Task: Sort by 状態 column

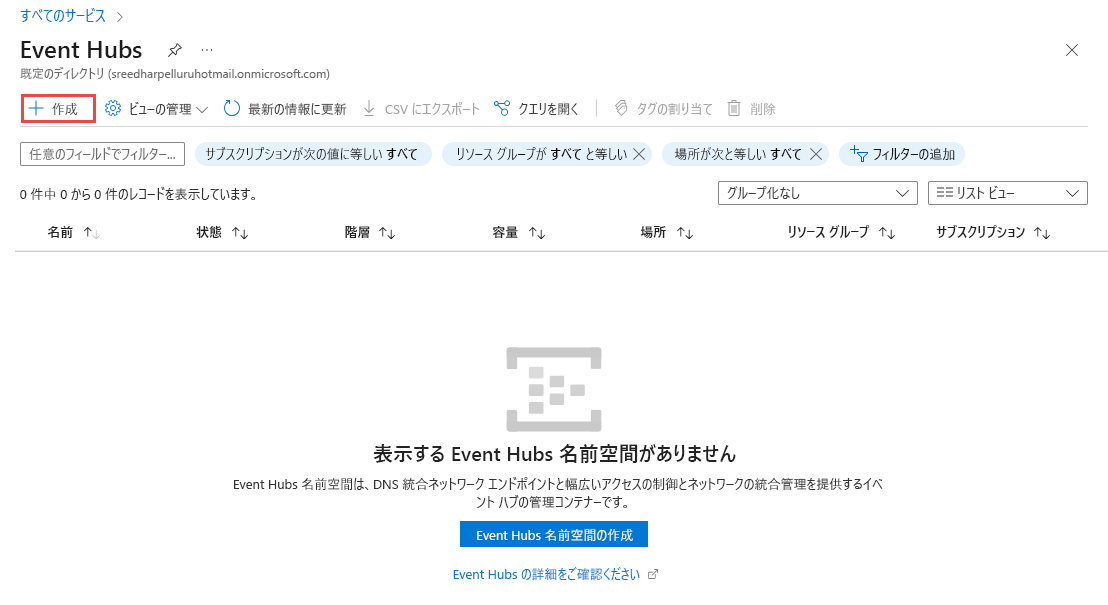Action: pos(222,232)
